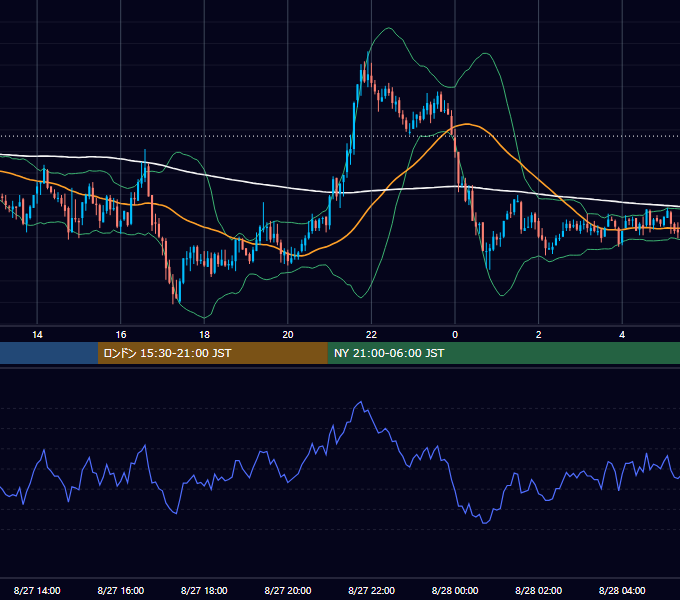The height and width of the screenshot is (600, 680).
Task: Click the 8/28 04:00 date label
Action: click(622, 590)
